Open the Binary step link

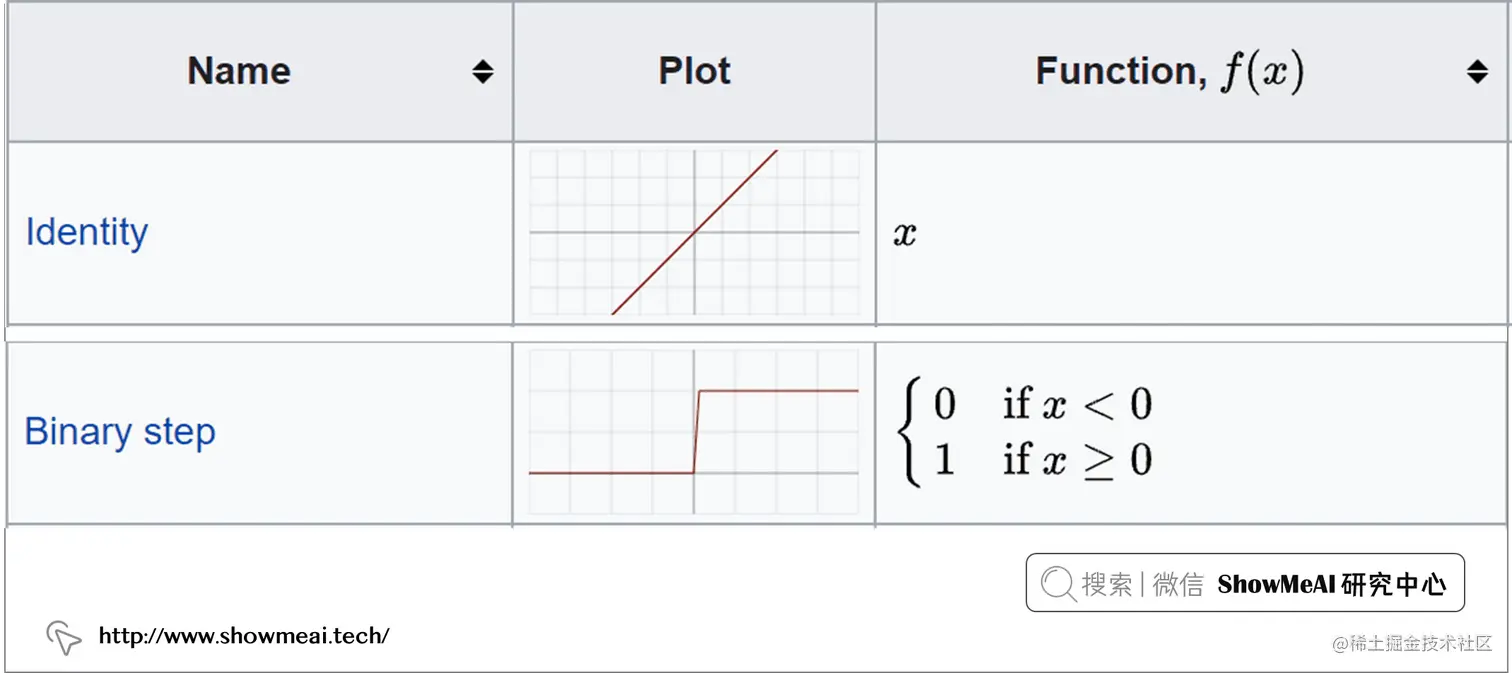pyautogui.click(x=120, y=432)
